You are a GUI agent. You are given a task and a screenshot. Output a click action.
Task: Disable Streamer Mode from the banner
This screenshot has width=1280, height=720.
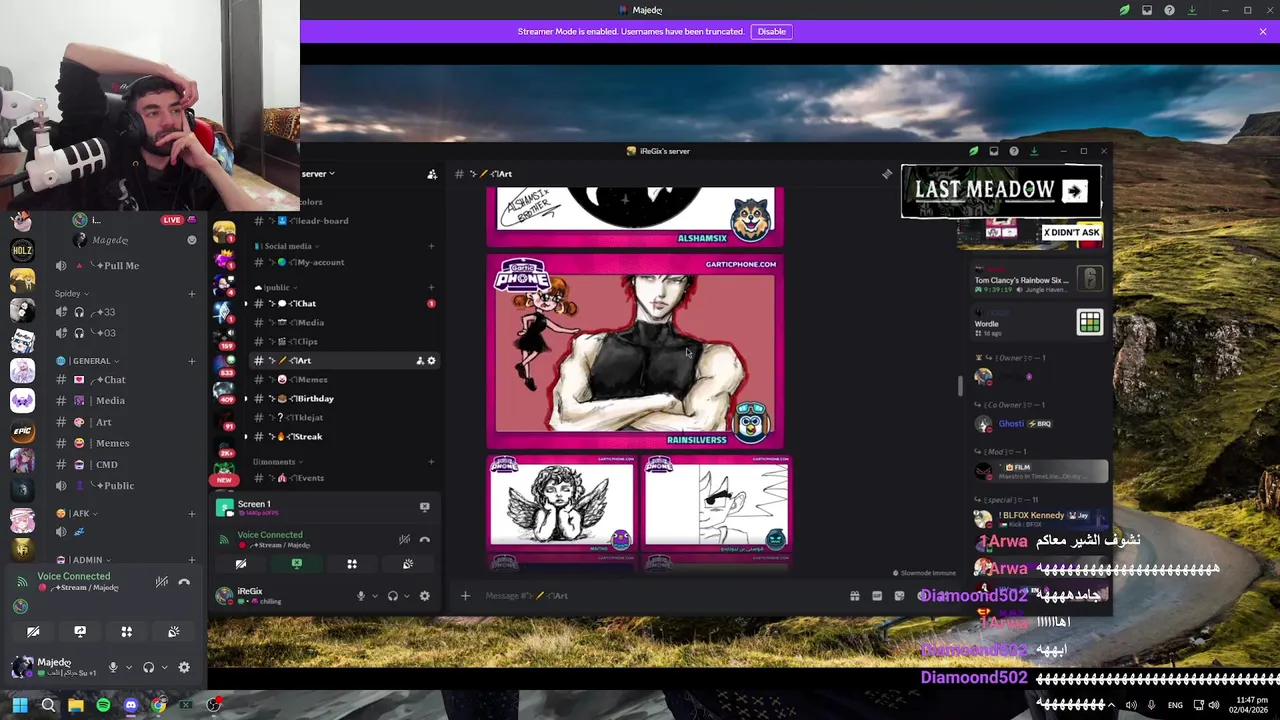772,32
